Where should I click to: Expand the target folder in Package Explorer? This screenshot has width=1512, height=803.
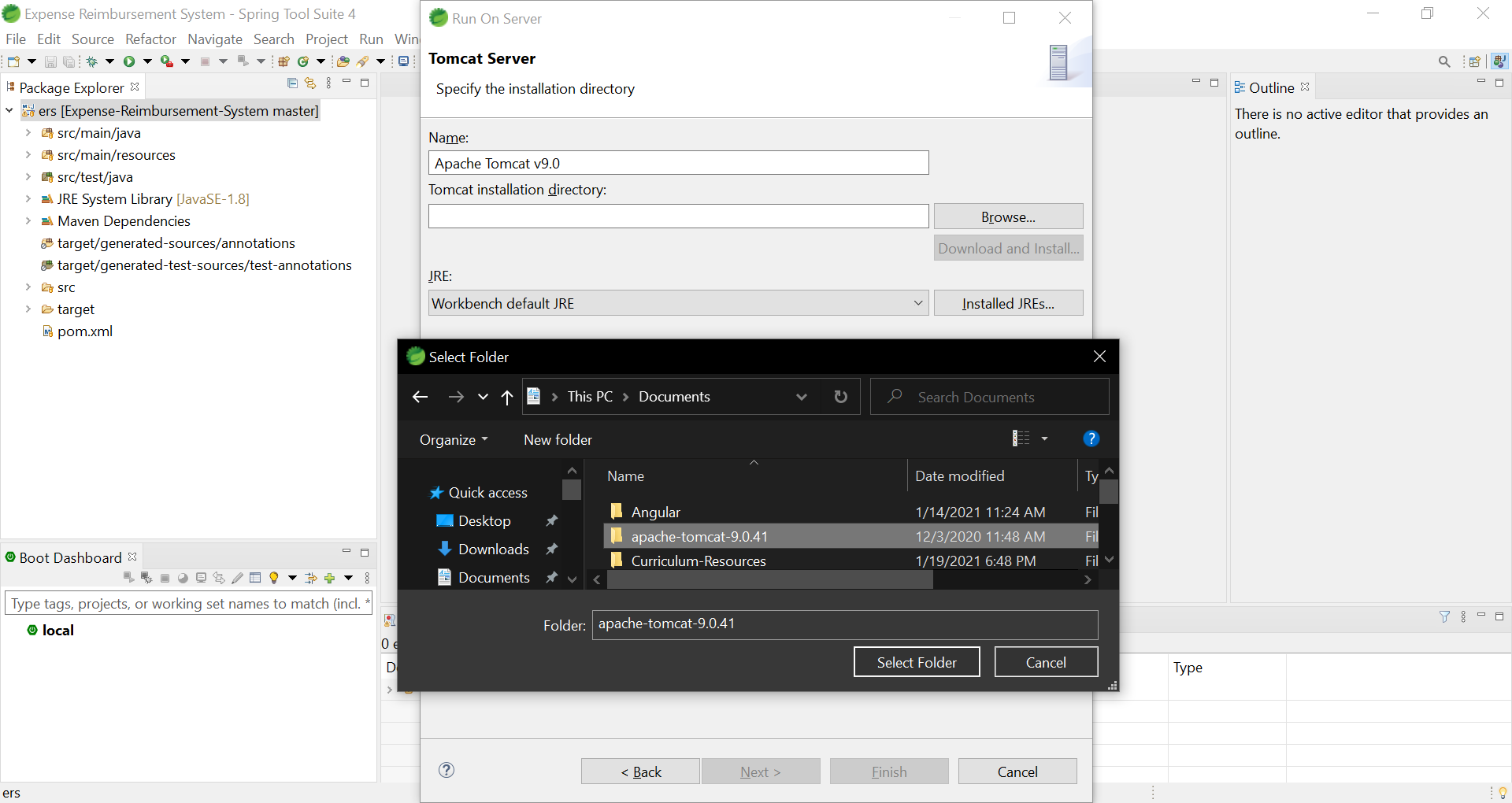pyautogui.click(x=28, y=309)
